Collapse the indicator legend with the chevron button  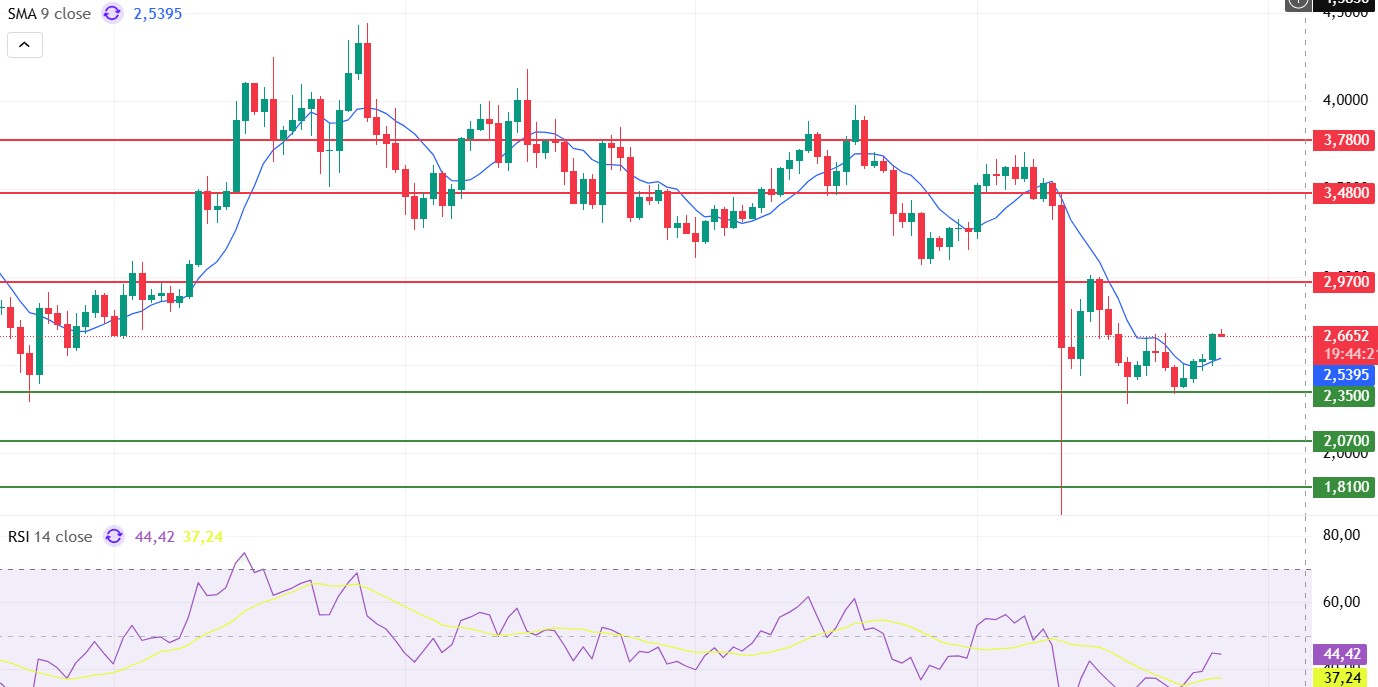[x=25, y=44]
